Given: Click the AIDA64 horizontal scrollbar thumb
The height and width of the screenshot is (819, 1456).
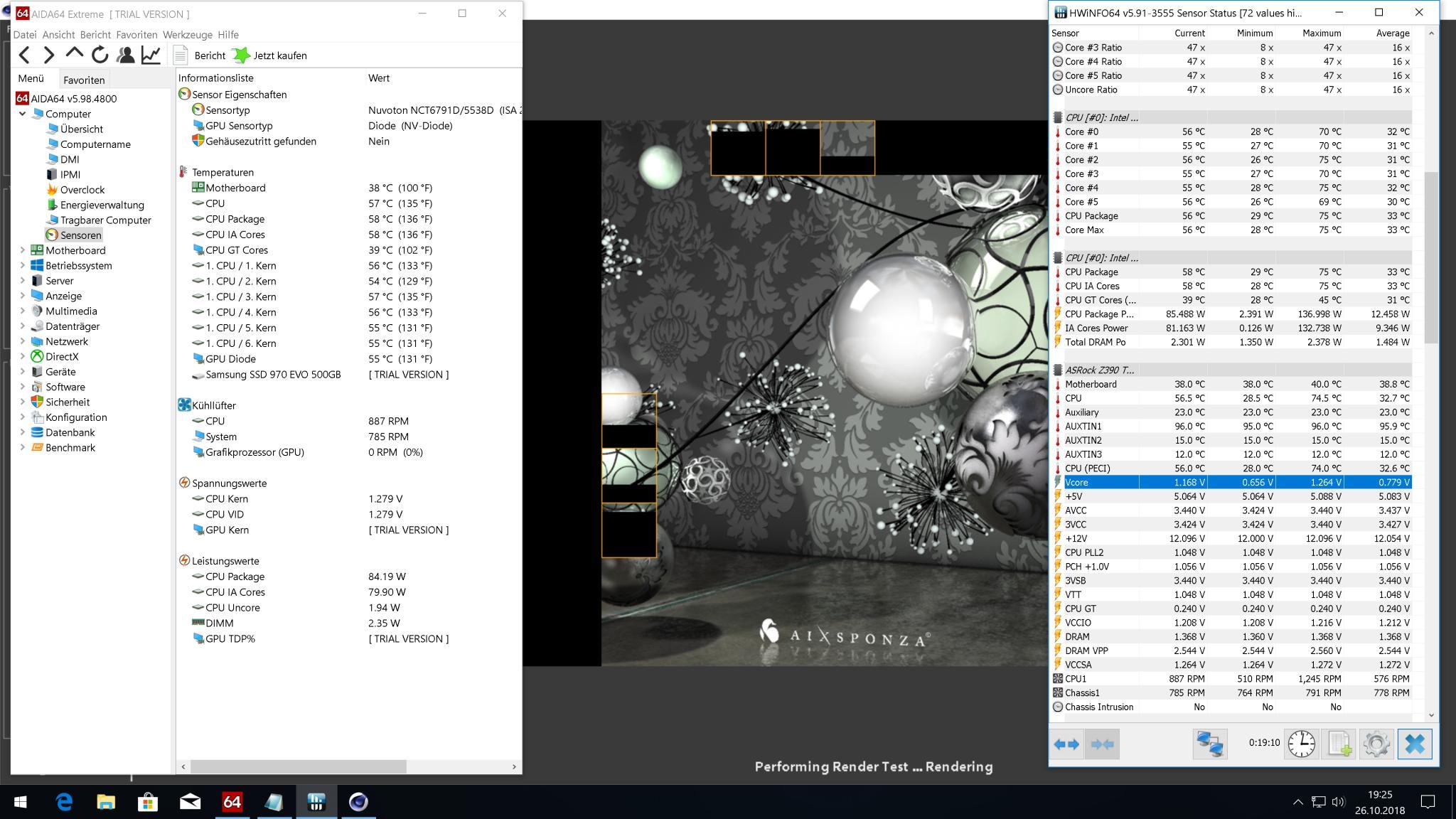Looking at the screenshot, I should (x=299, y=766).
